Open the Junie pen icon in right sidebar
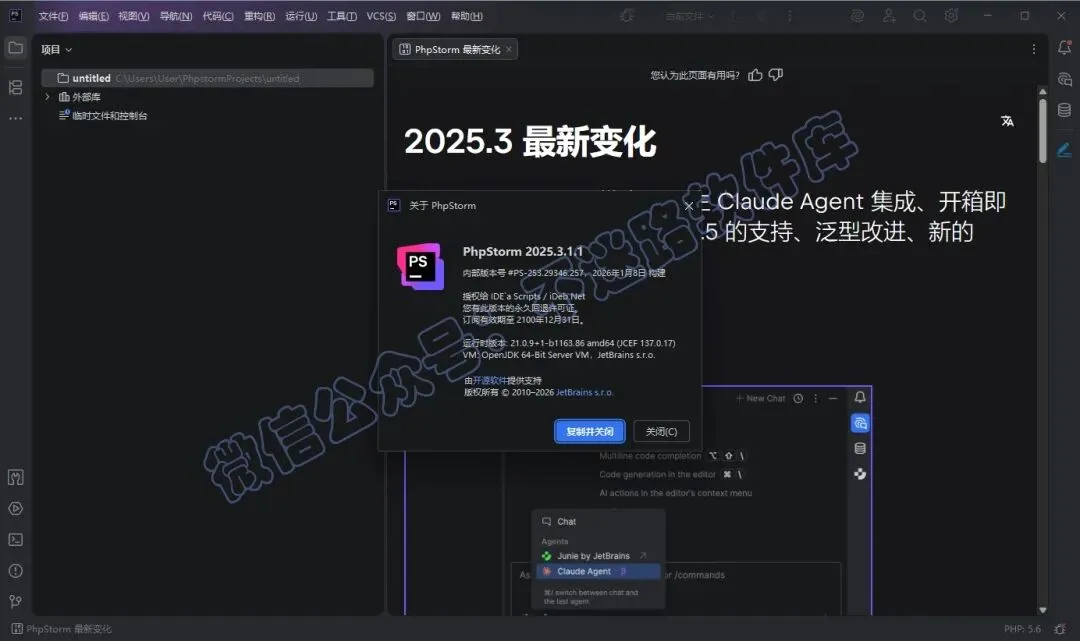The width and height of the screenshot is (1080, 641). [x=1064, y=149]
